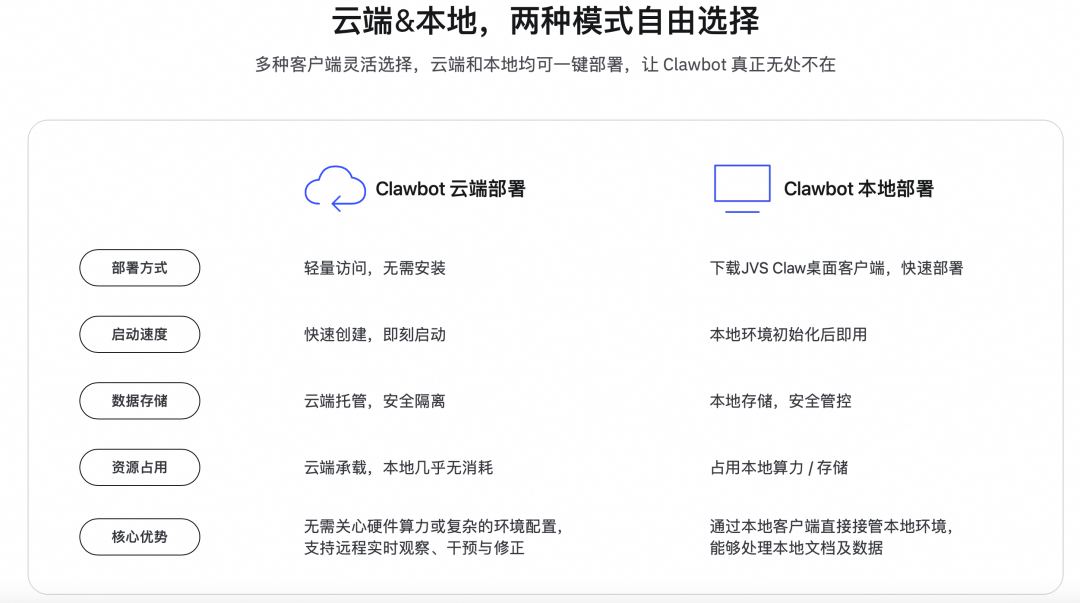Click the subtitle starting with 多种客户端灵活选择
Image resolution: width=1080 pixels, height=603 pixels.
tap(545, 65)
